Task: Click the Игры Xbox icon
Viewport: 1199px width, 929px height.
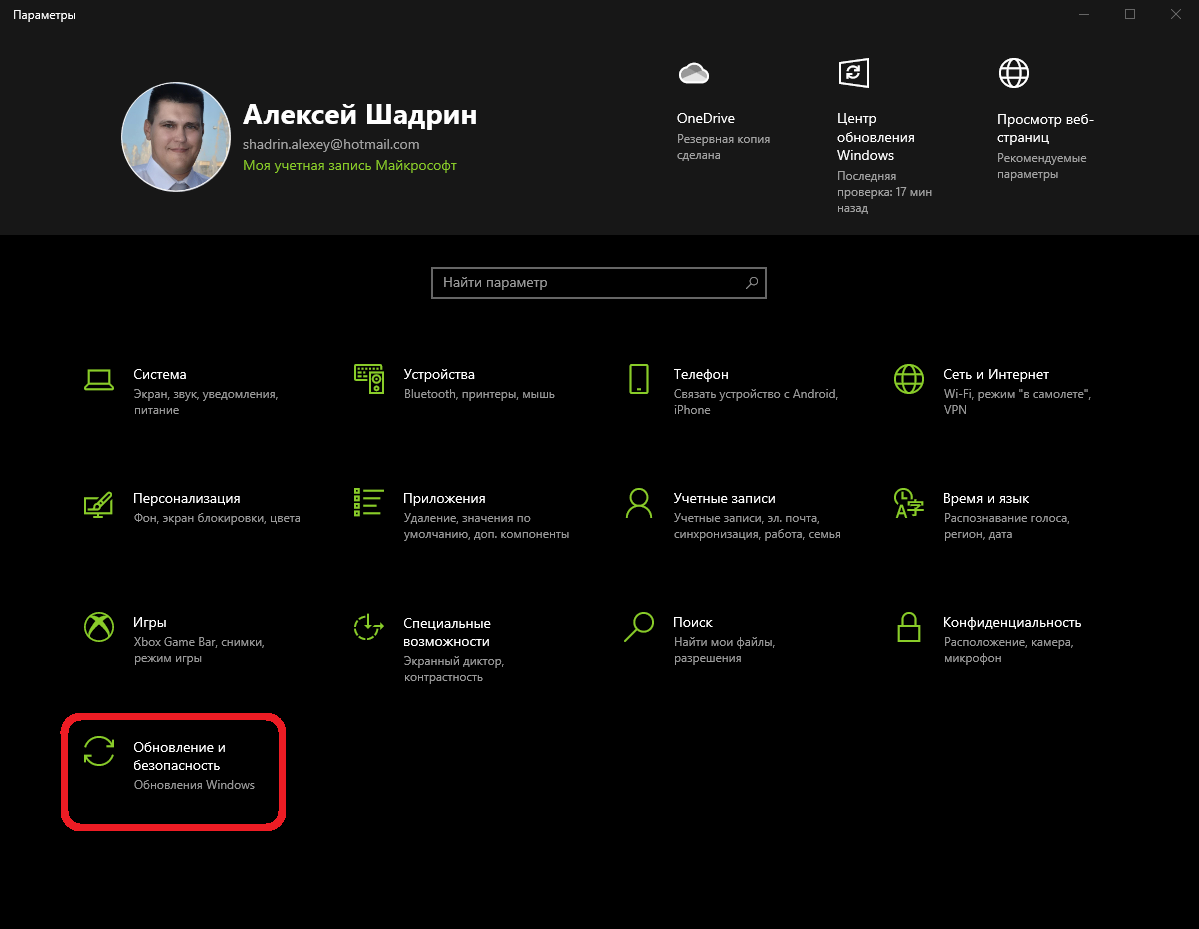Action: pyautogui.click(x=99, y=627)
